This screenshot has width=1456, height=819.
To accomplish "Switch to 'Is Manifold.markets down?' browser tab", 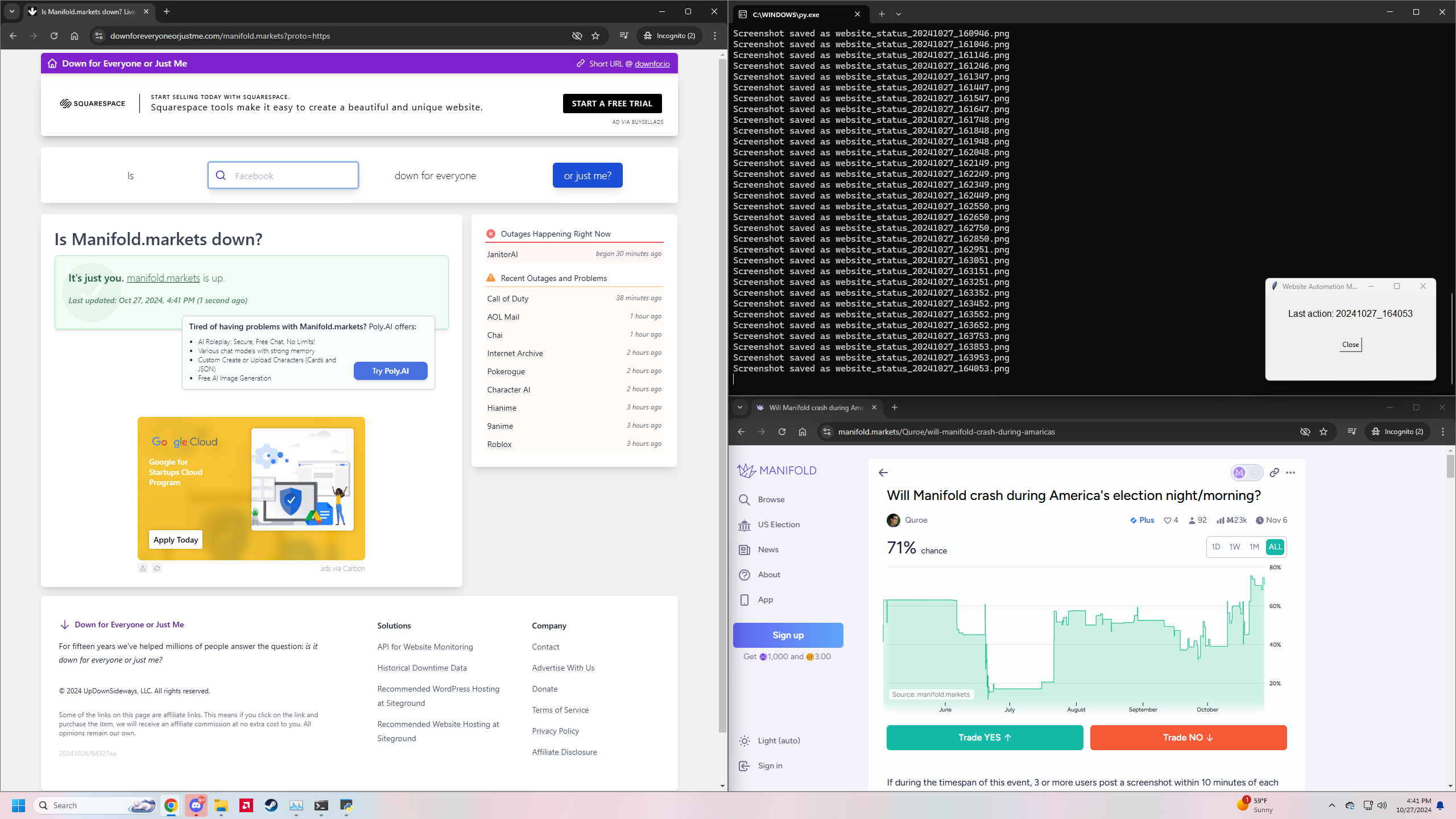I will (89, 11).
